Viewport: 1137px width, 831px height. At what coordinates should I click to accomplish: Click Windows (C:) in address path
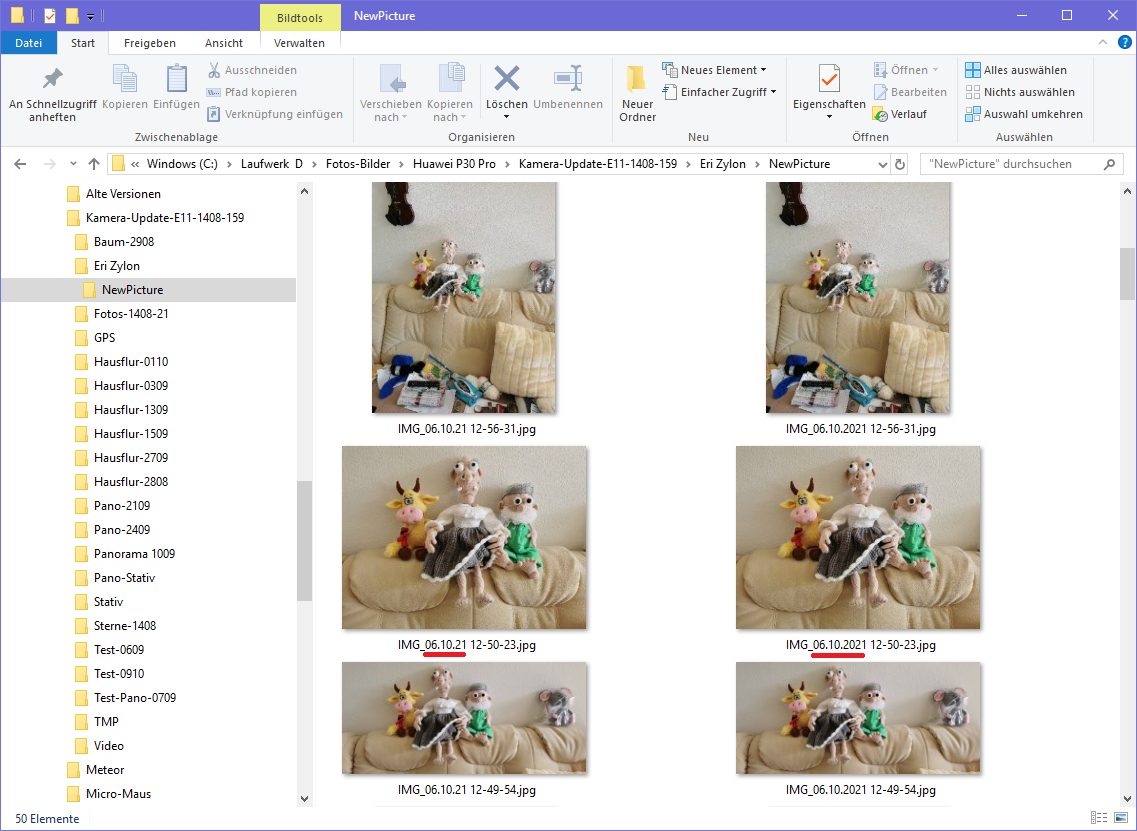[182, 164]
